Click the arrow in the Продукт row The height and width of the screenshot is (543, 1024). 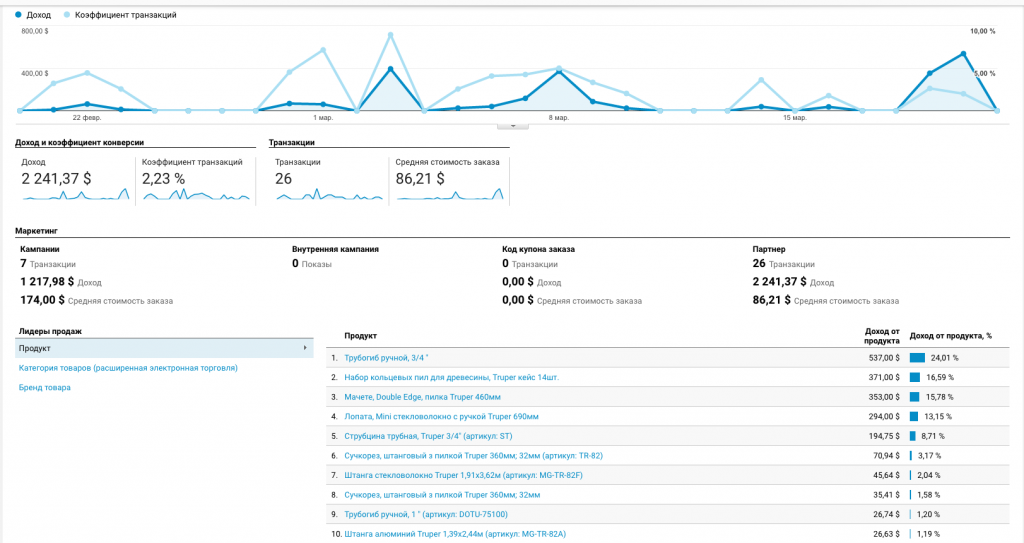coord(304,348)
